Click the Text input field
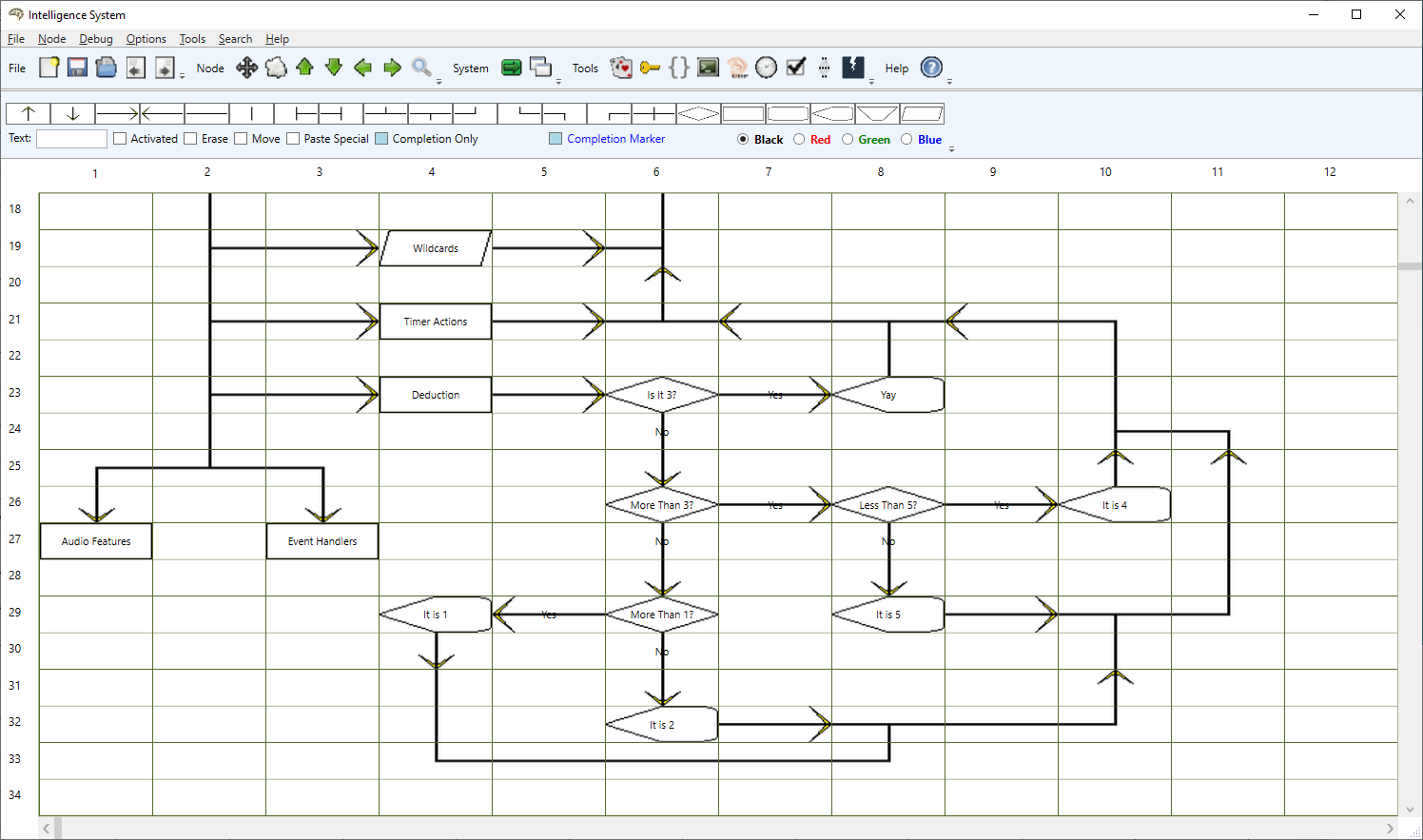Screen dimensions: 1423x840 [71, 139]
